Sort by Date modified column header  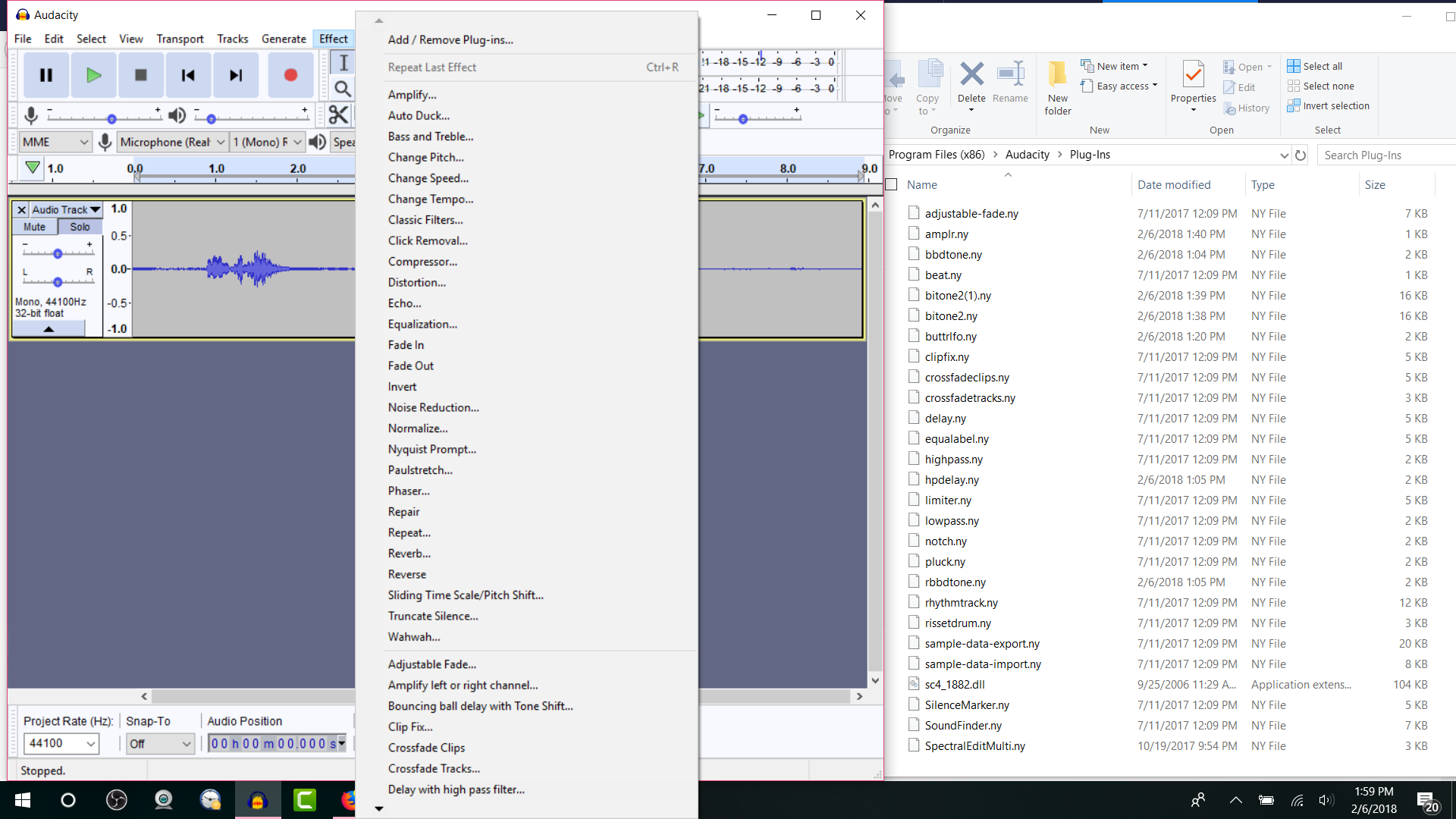pyautogui.click(x=1174, y=185)
